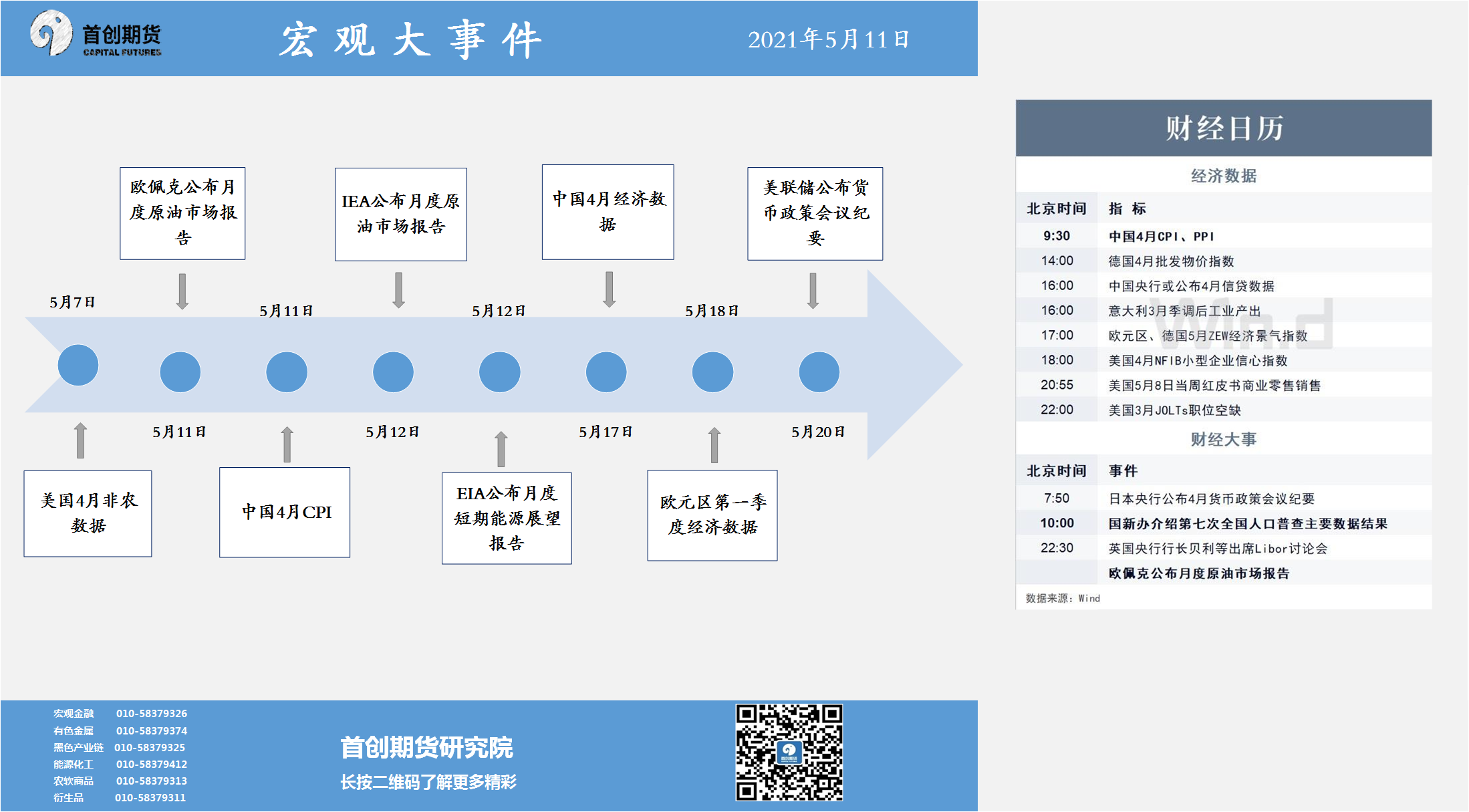Select the IEA公布月度原油市场报告 box

[401, 214]
